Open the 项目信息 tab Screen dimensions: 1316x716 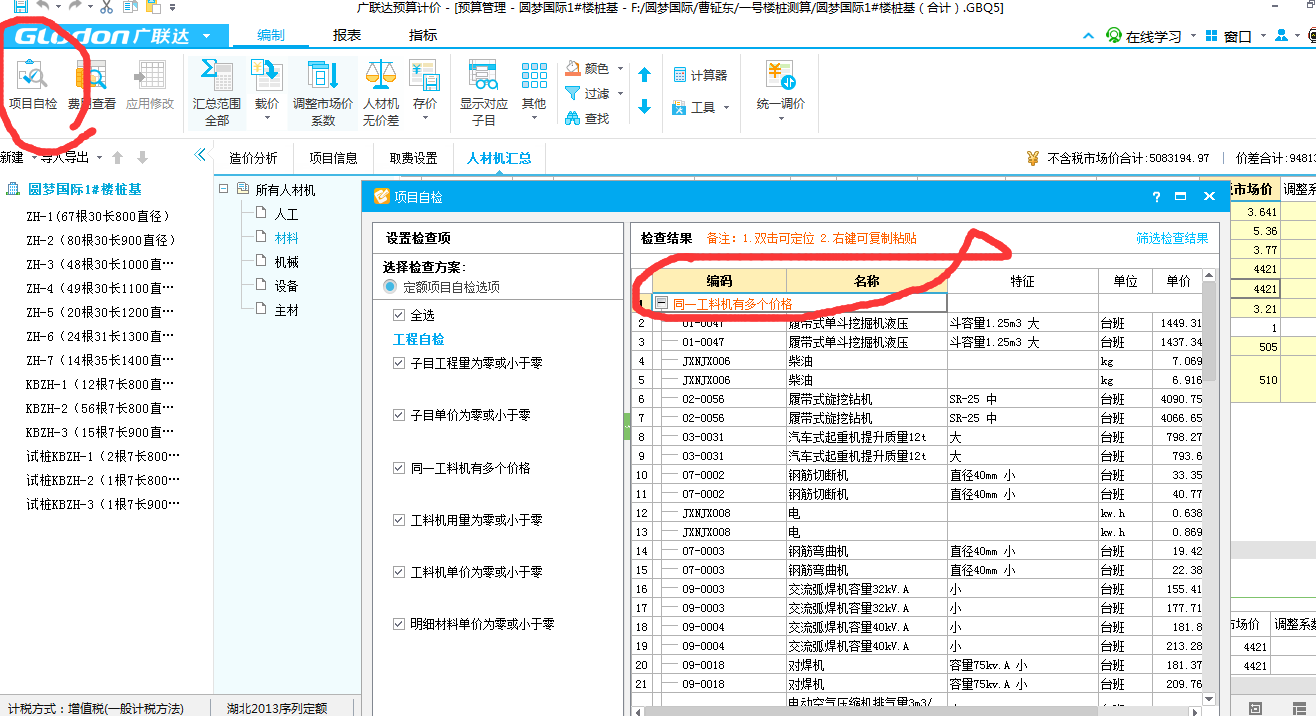333,158
